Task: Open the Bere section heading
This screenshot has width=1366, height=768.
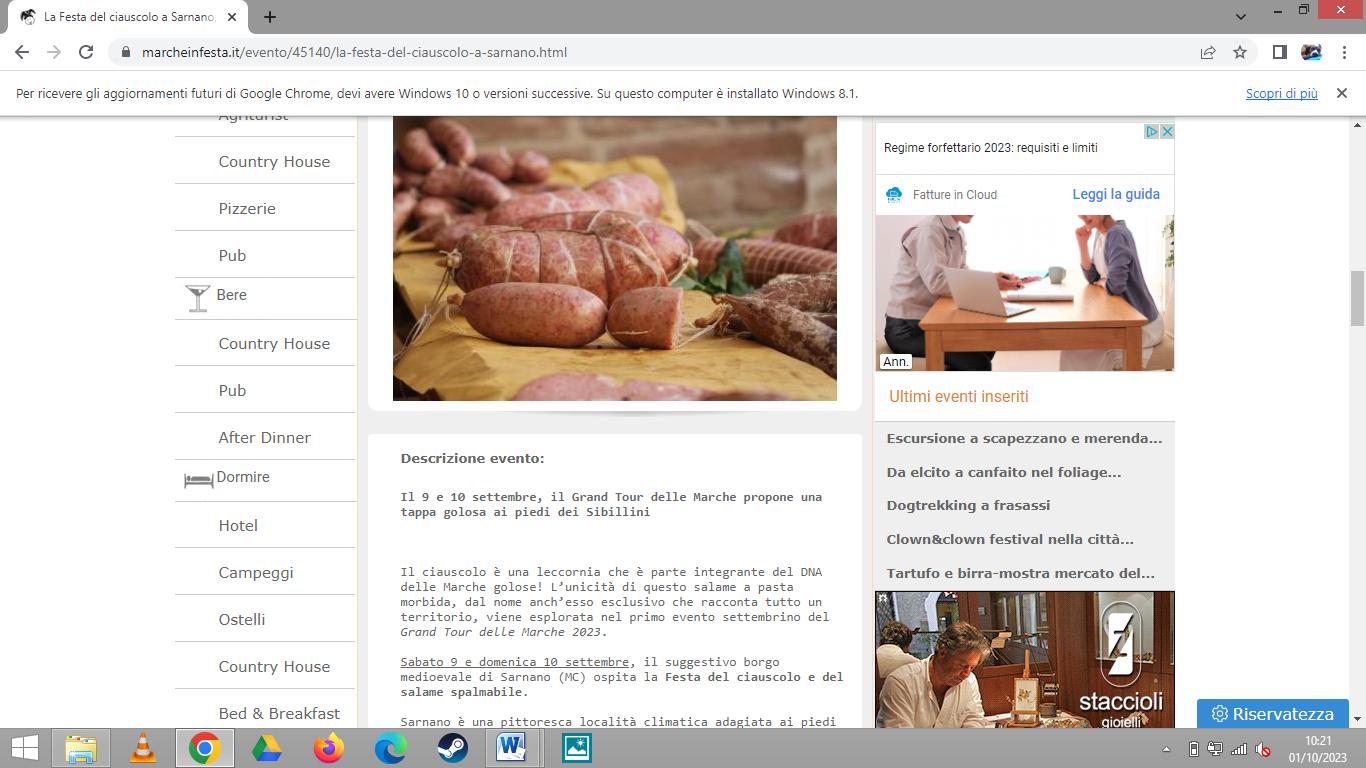Action: tap(231, 295)
